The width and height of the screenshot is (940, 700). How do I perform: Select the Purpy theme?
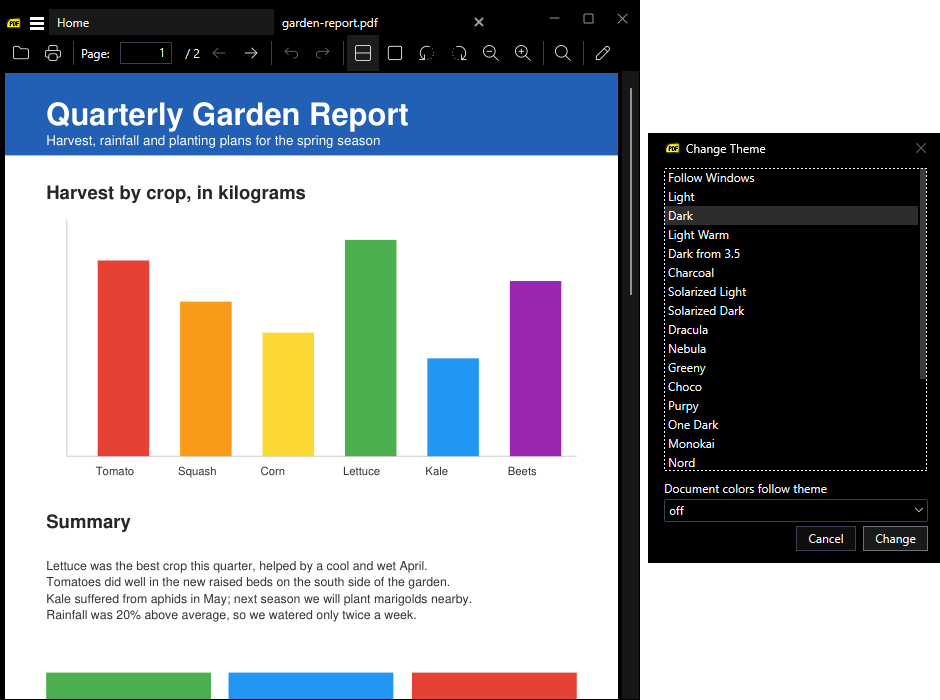792,406
